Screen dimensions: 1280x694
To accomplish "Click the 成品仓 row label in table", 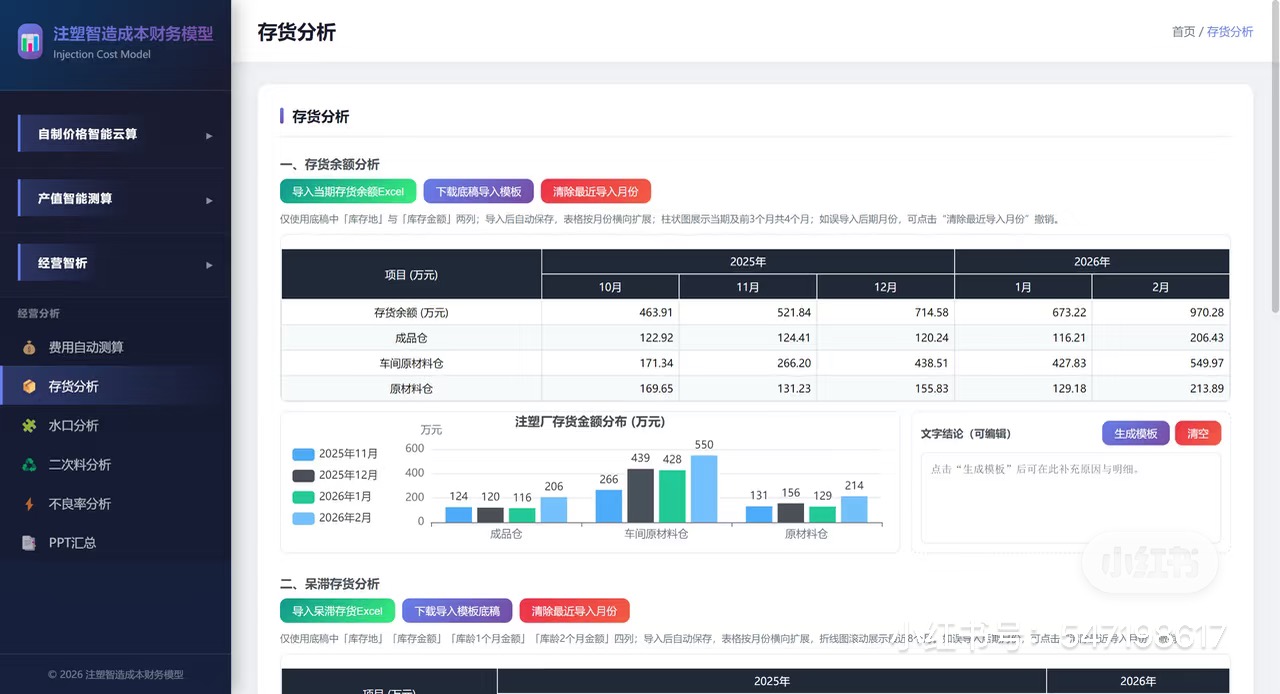I will [x=411, y=338].
